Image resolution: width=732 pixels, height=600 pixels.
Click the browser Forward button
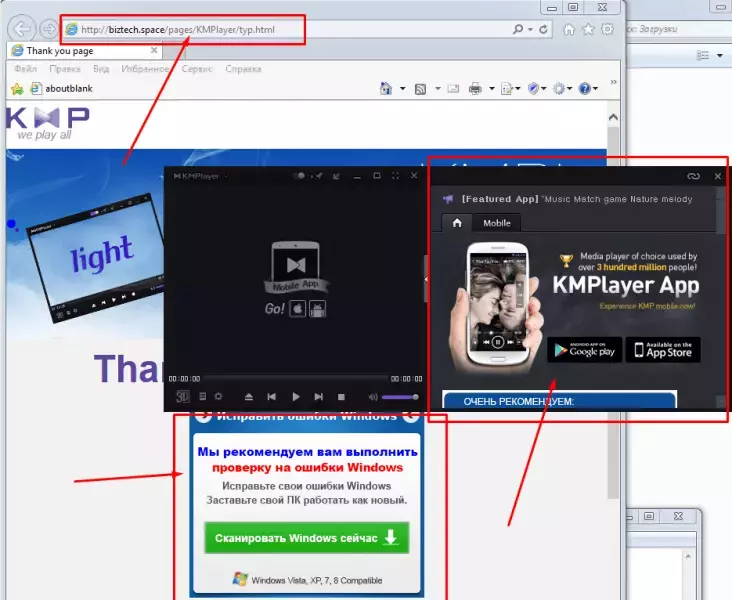coord(49,29)
